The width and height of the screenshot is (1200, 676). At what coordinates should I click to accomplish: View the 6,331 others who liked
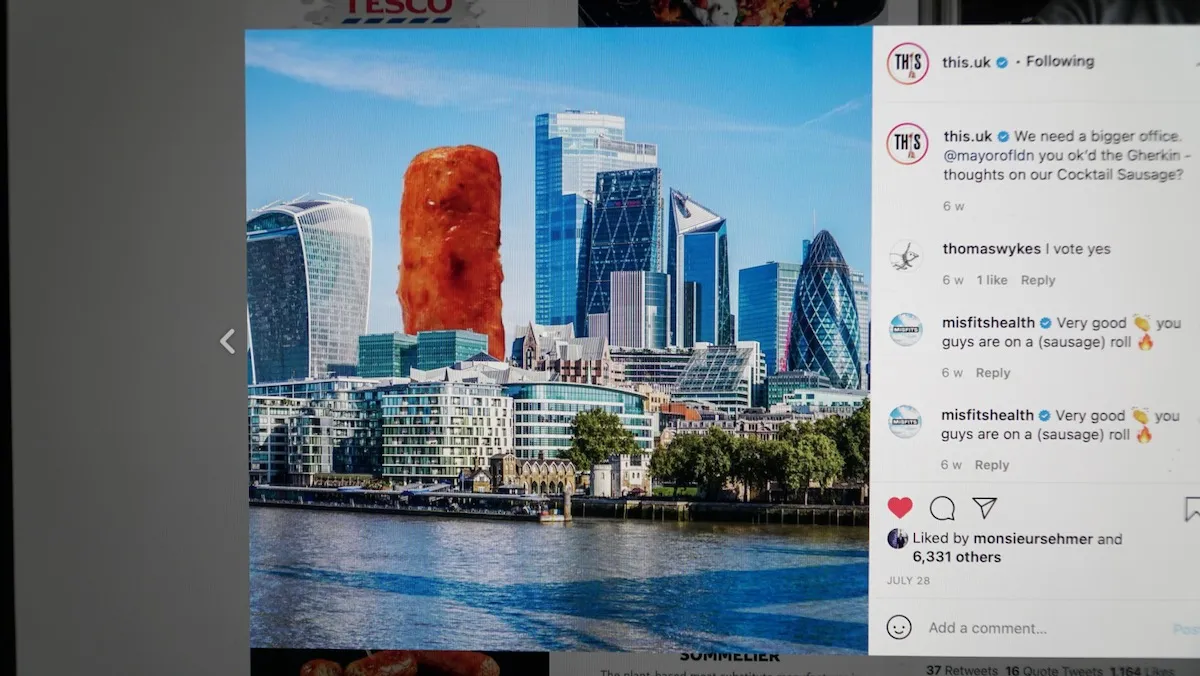956,557
